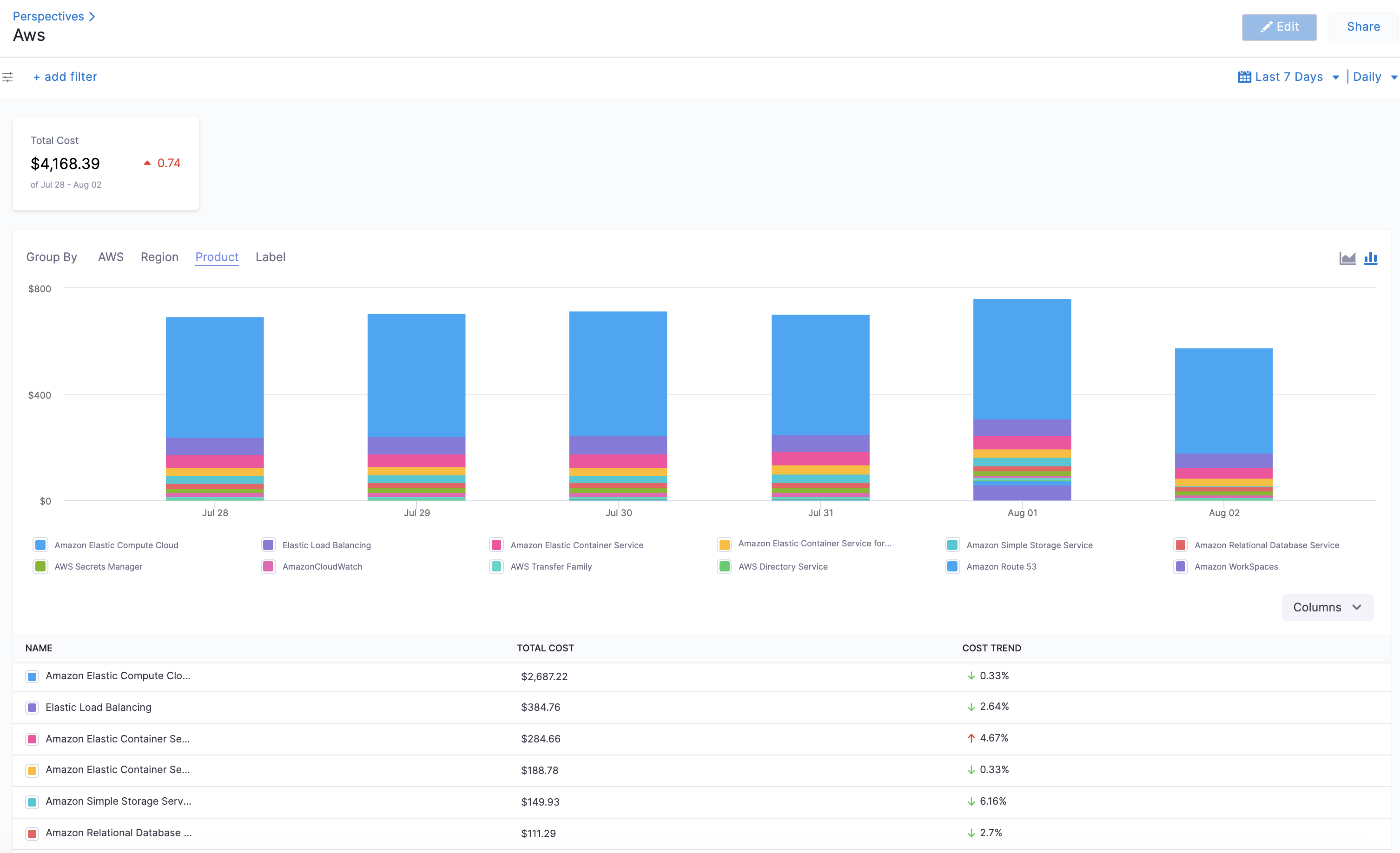This screenshot has width=1400, height=853.
Task: Sort table by COST TREND column header
Action: [991, 648]
